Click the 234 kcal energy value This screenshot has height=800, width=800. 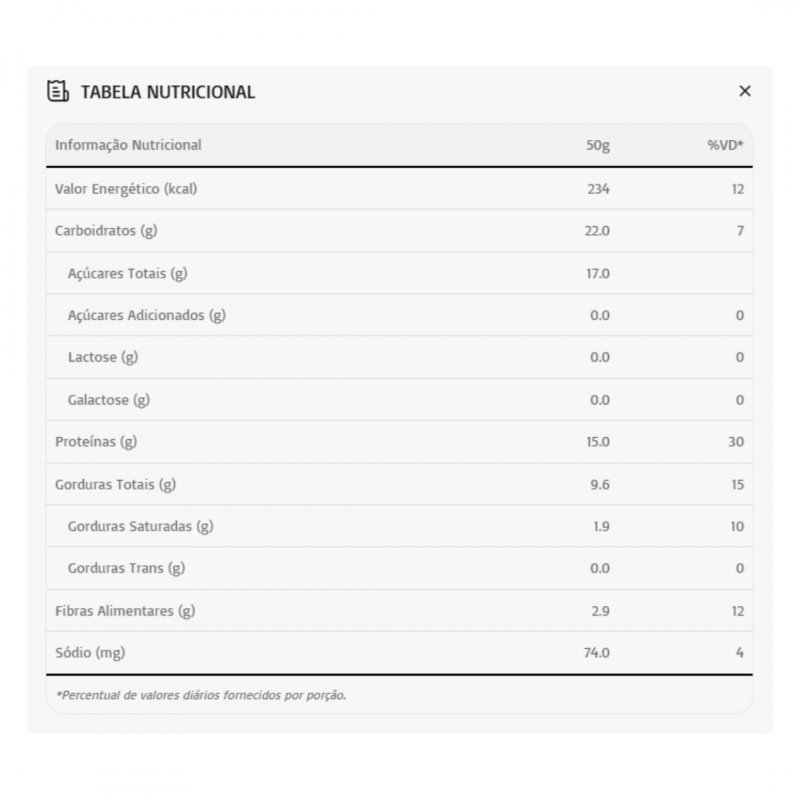[598, 189]
